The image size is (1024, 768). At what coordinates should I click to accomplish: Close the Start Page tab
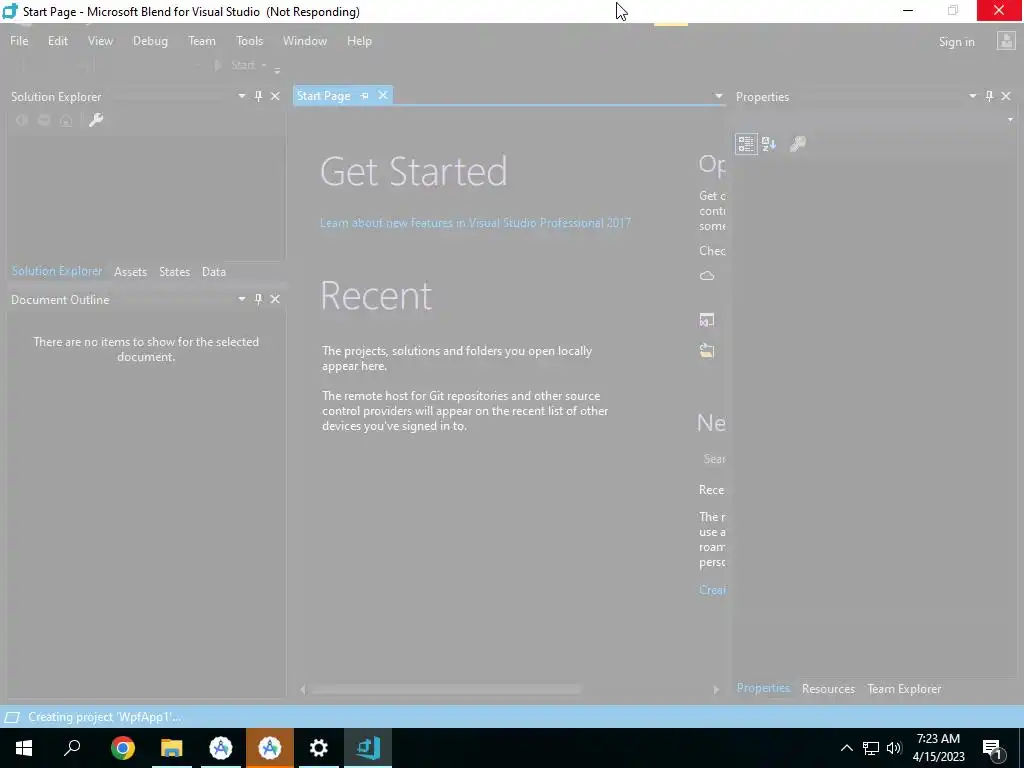pyautogui.click(x=383, y=95)
